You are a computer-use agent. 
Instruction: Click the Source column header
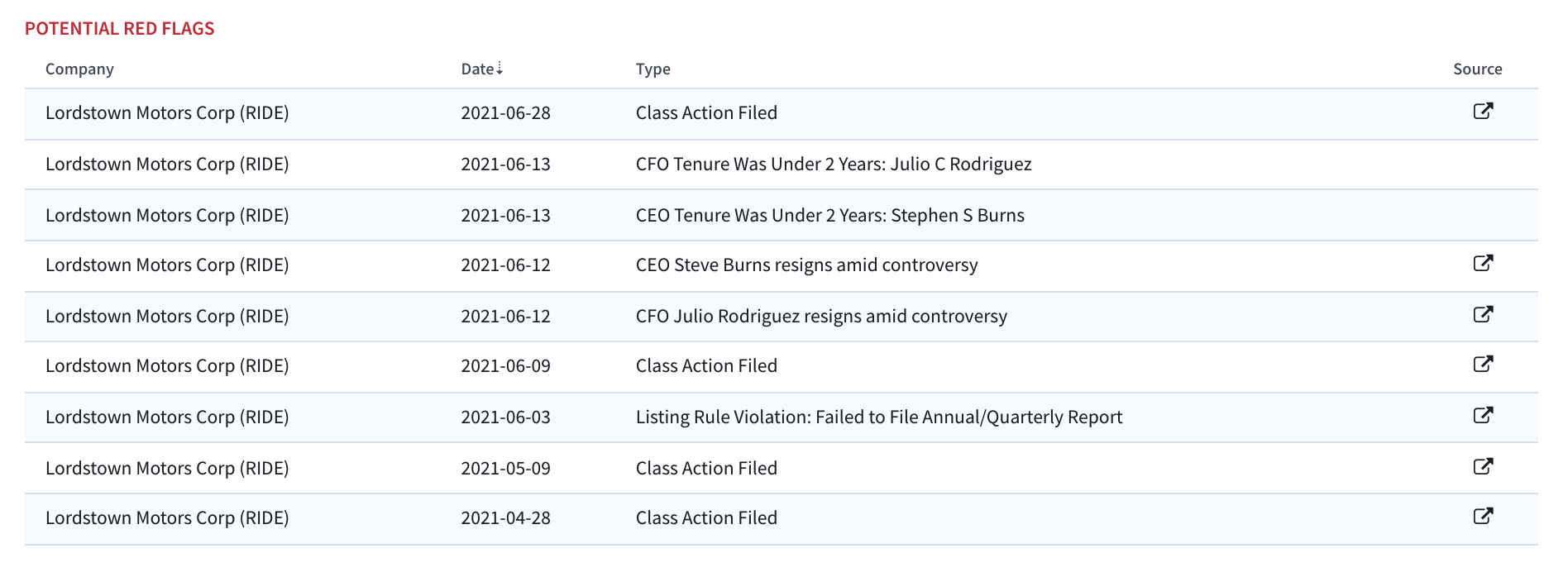(x=1478, y=69)
